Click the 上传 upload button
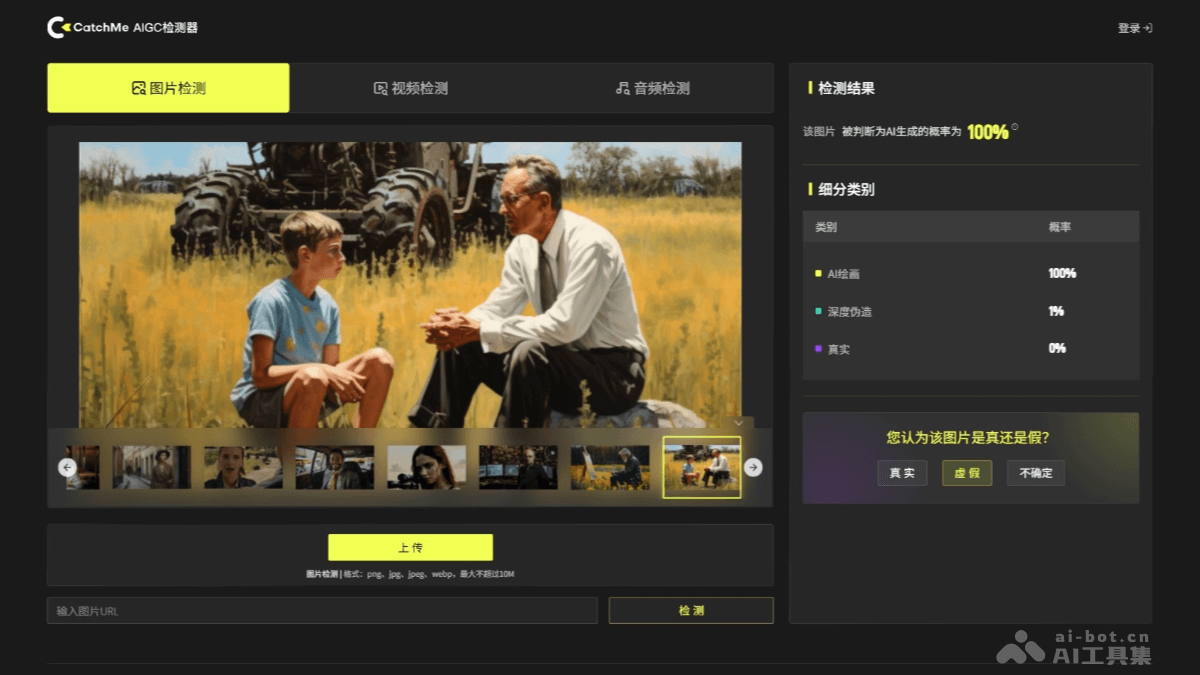The height and width of the screenshot is (675, 1200). point(409,547)
